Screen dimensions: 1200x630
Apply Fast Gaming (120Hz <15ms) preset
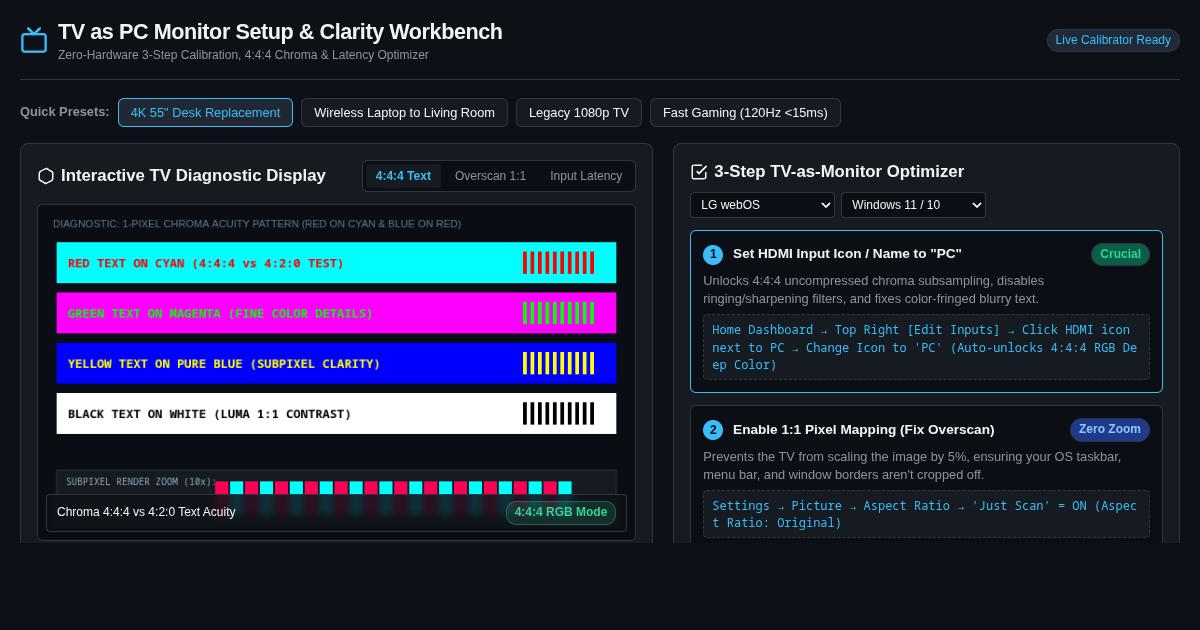(x=745, y=113)
